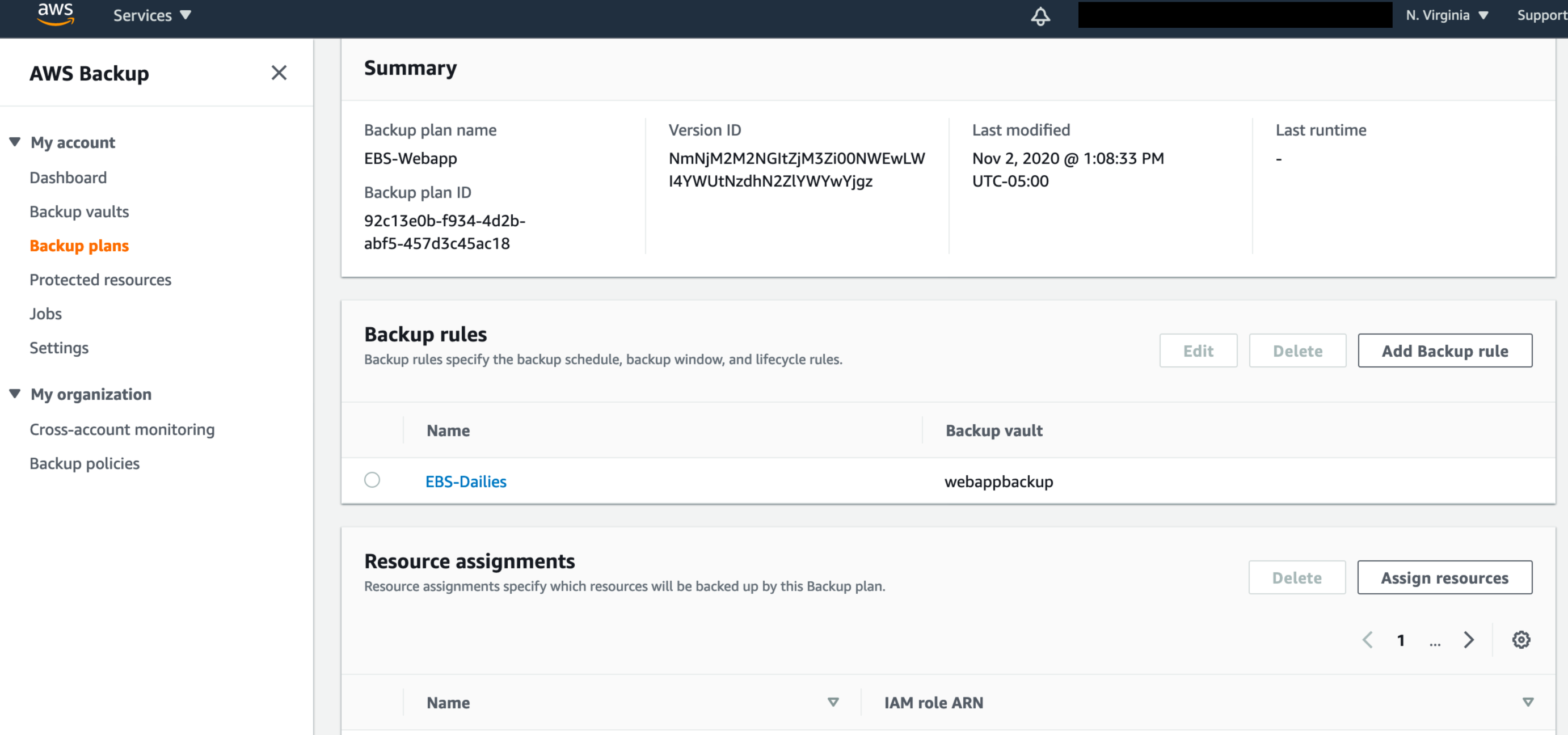Click Delete in Backup rules section
1568x735 pixels.
[1297, 350]
